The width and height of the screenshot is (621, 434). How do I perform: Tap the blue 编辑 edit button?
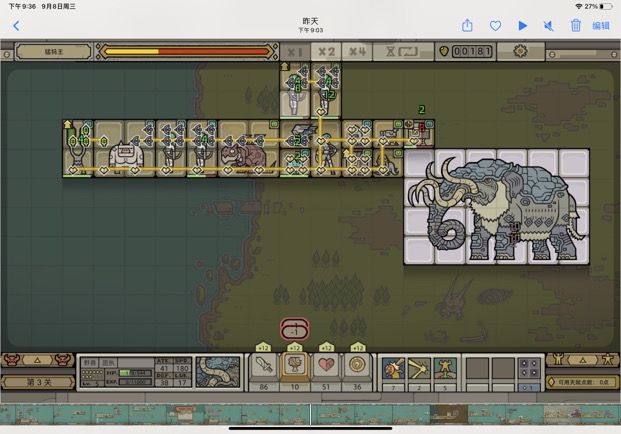point(601,26)
